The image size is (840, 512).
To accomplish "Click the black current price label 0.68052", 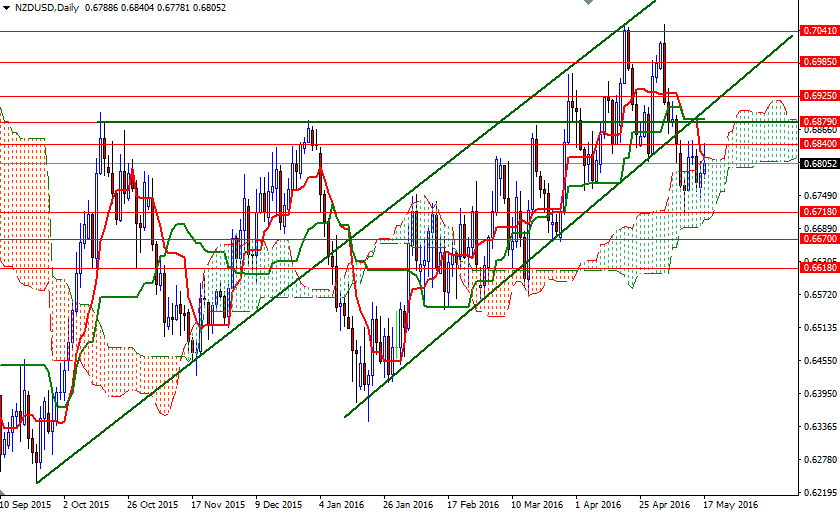I will [x=819, y=164].
